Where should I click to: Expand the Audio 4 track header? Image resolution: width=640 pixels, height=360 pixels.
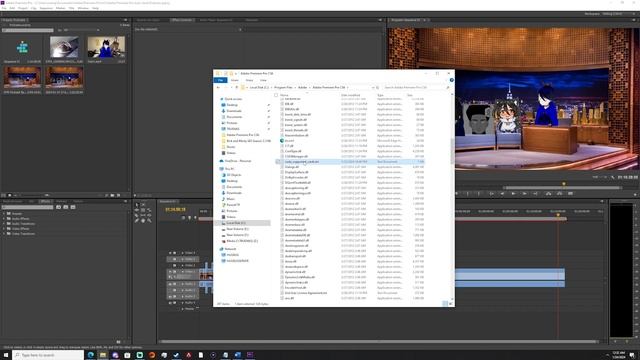[182, 303]
